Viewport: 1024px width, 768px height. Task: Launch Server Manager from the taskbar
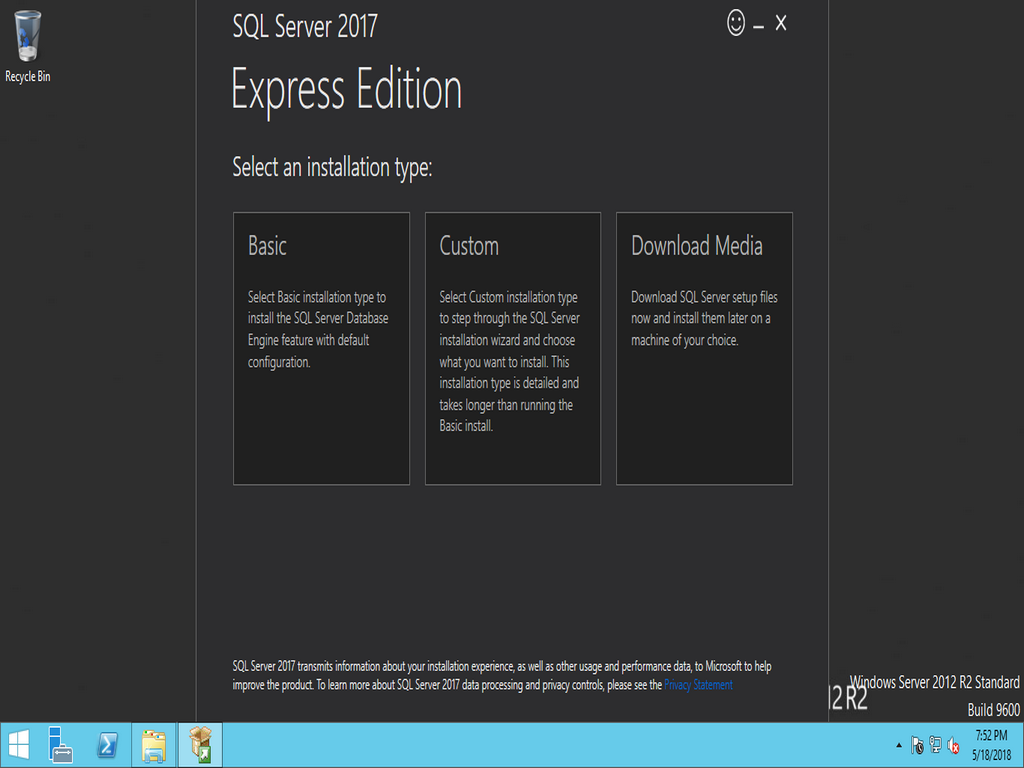[61, 745]
